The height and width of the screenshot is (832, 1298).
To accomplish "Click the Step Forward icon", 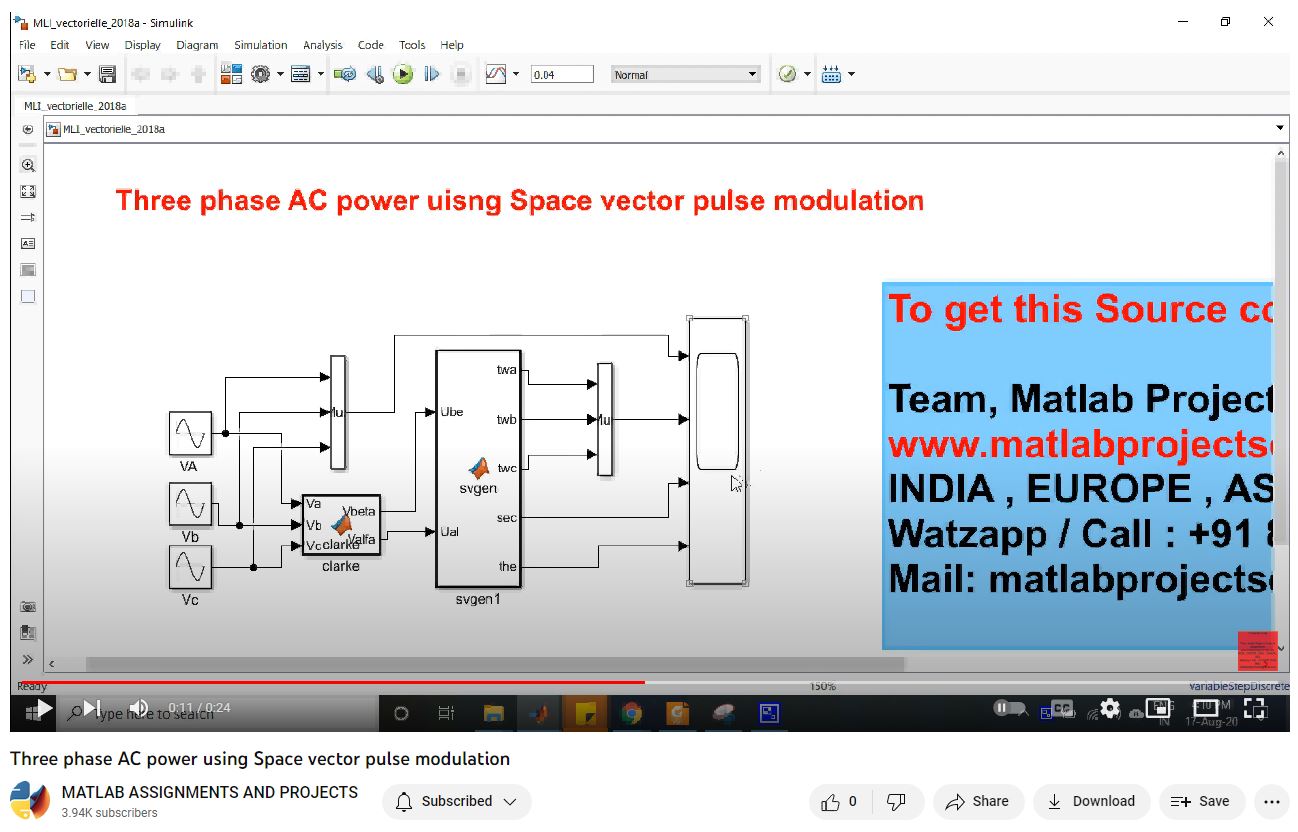I will [x=432, y=74].
